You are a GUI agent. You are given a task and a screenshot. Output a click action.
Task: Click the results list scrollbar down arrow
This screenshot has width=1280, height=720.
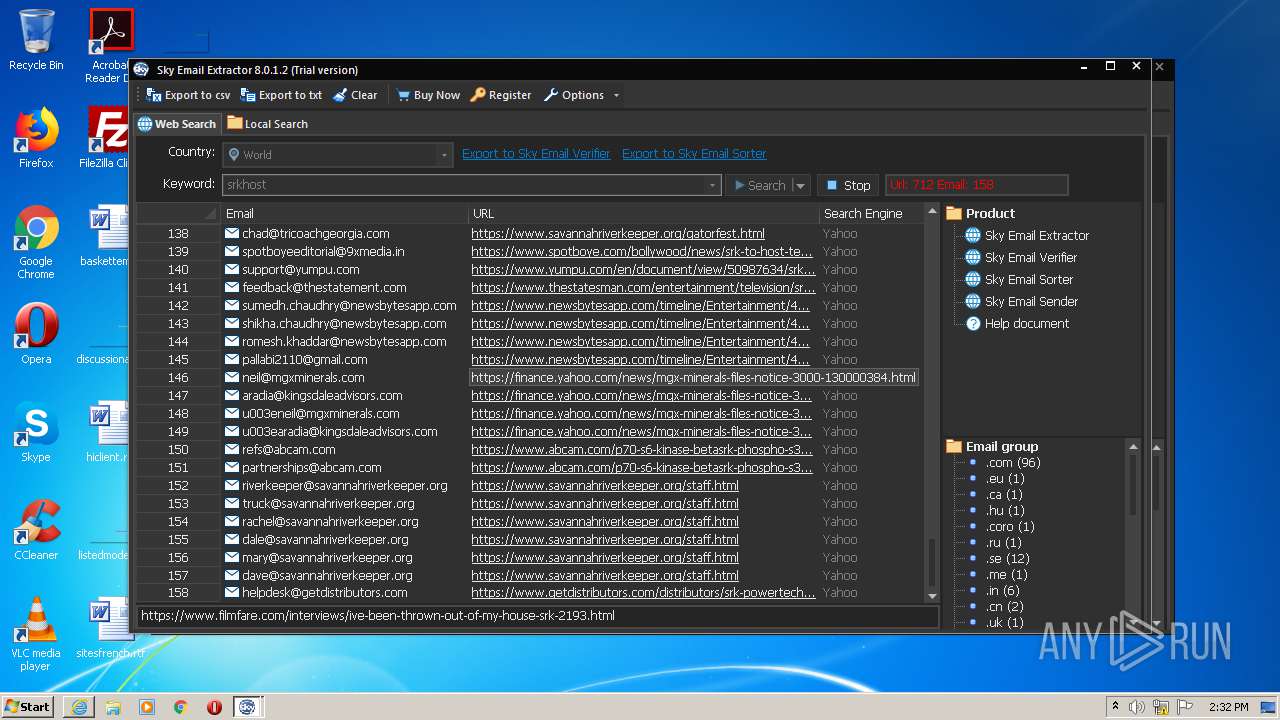tap(932, 596)
